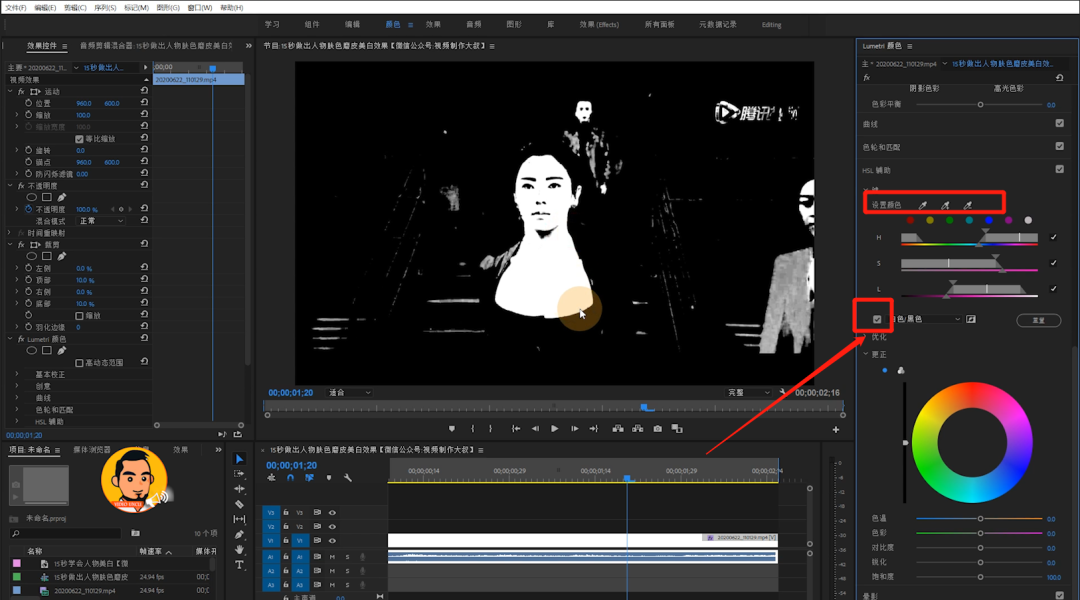Click the remove-color eyedropper with minus
This screenshot has height=600, width=1080.
(968, 205)
